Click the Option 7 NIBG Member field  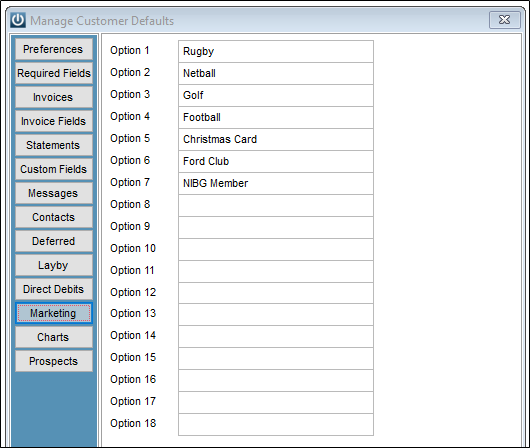[x=276, y=183]
